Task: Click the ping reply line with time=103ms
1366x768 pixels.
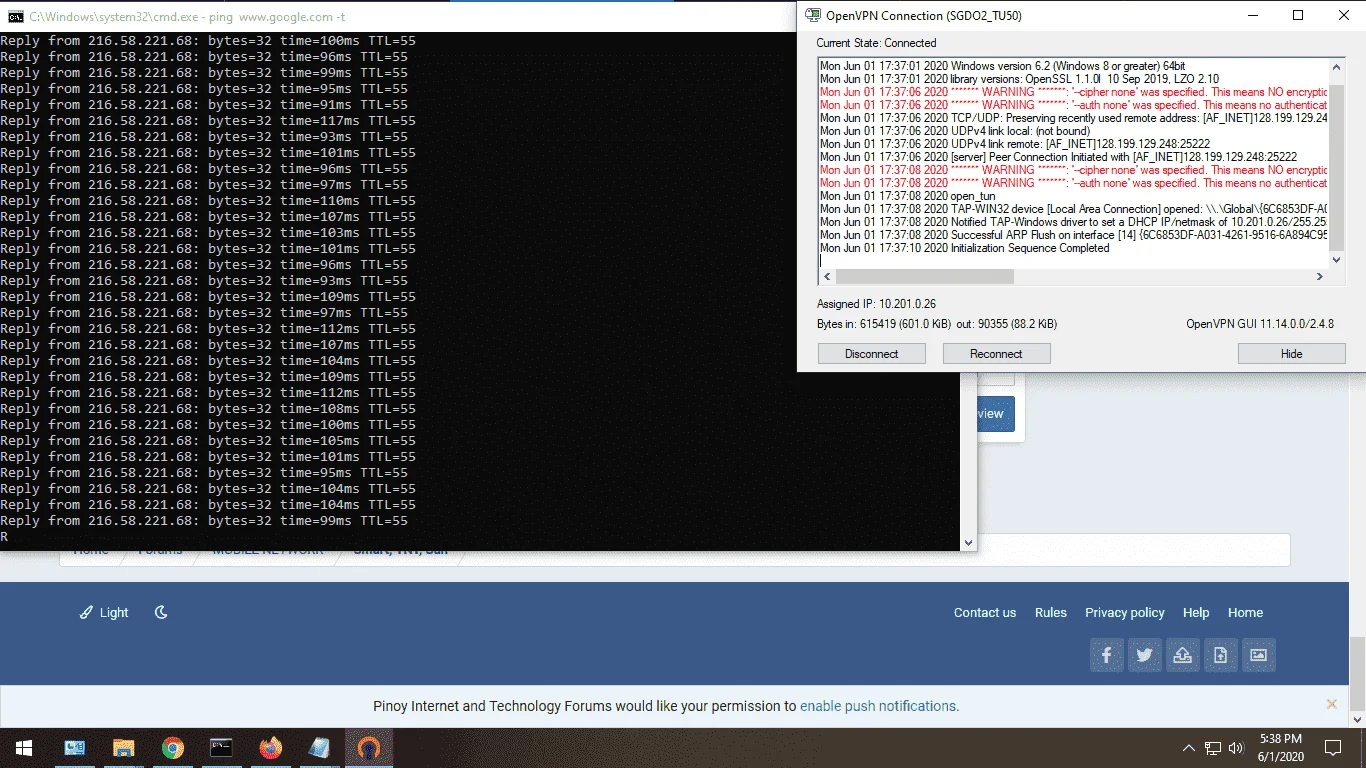Action: tap(208, 233)
